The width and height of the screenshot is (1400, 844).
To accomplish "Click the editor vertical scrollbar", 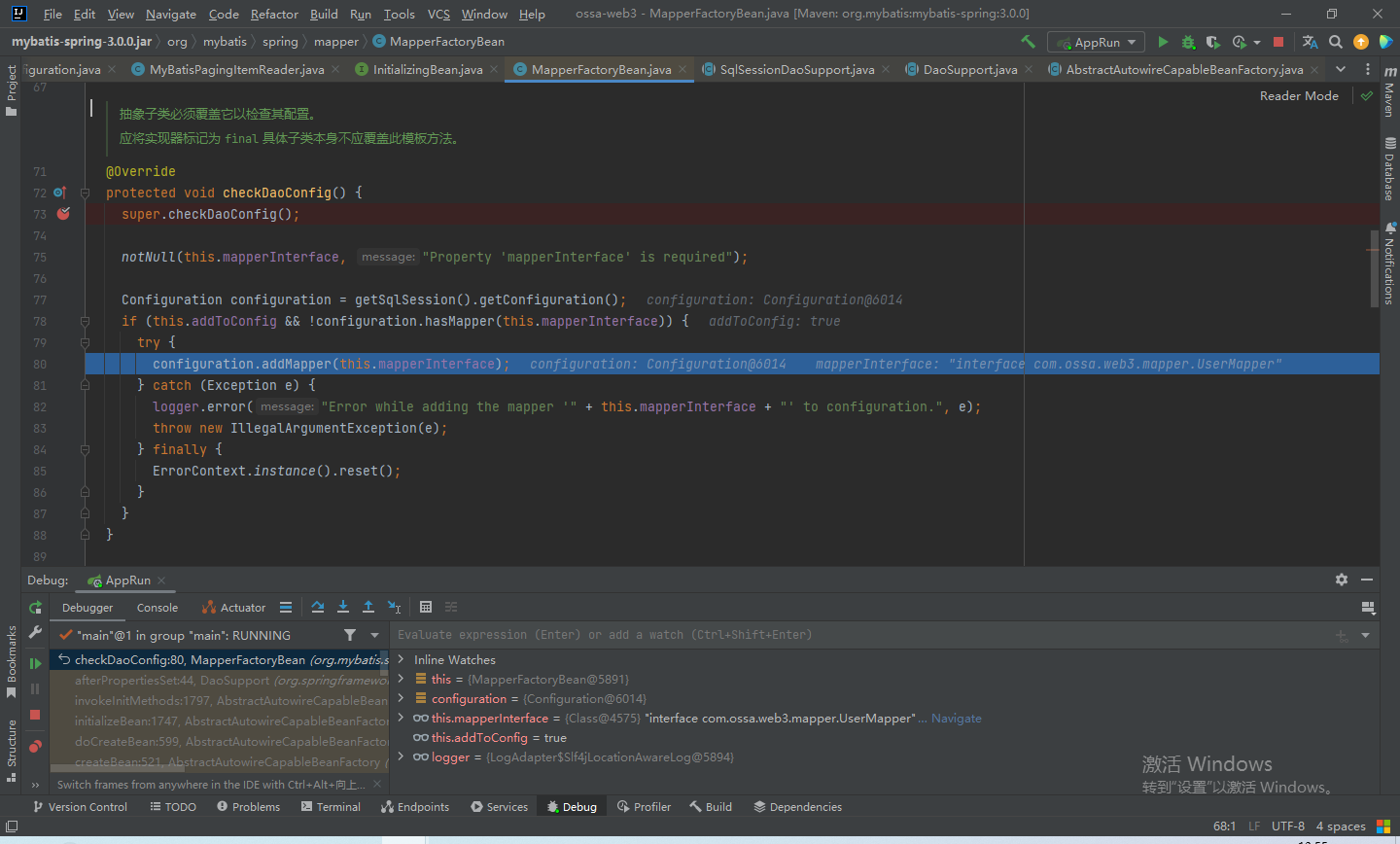I will coord(1375,270).
